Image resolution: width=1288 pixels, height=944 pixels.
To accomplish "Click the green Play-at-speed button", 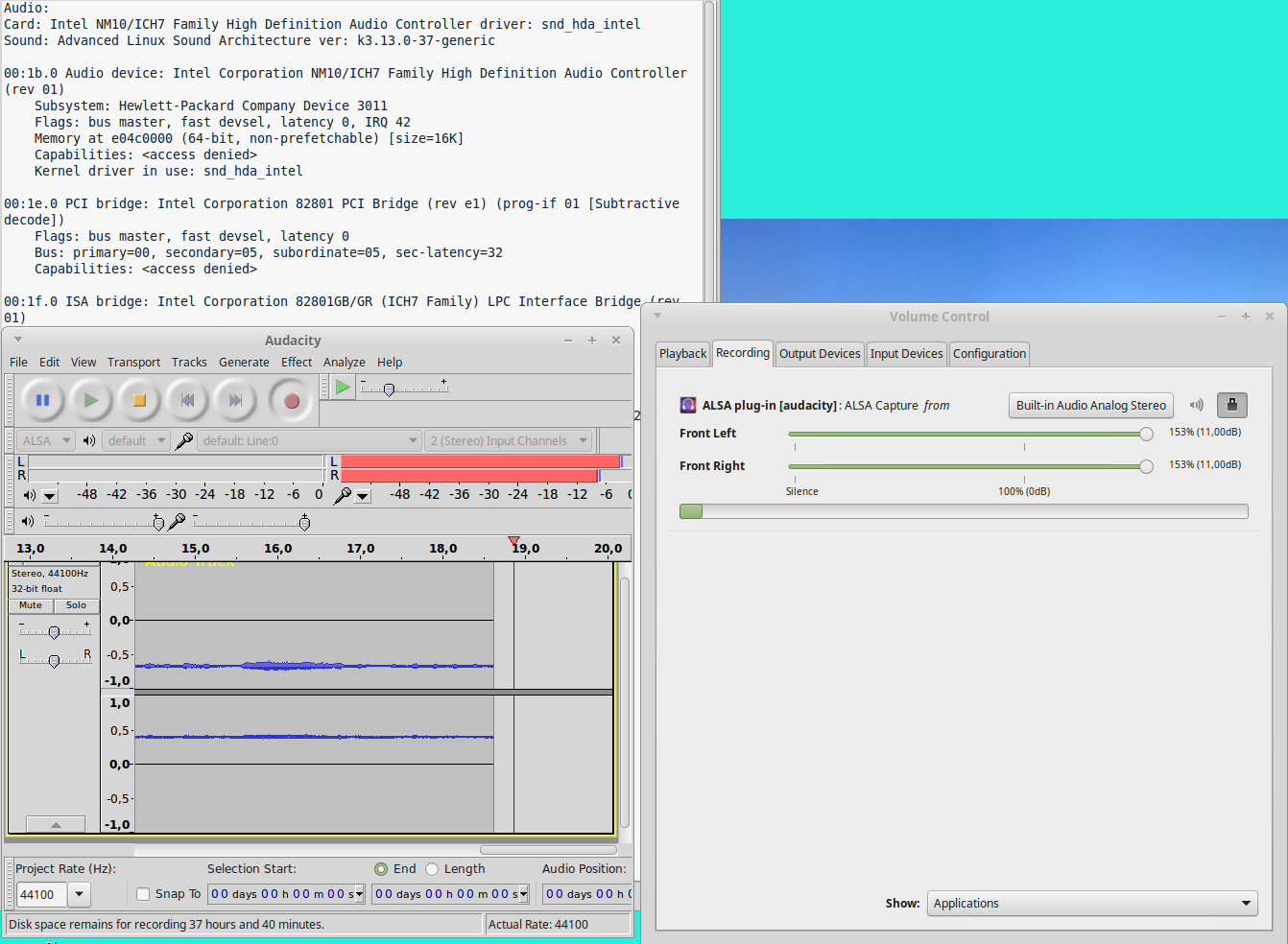I will click(343, 388).
